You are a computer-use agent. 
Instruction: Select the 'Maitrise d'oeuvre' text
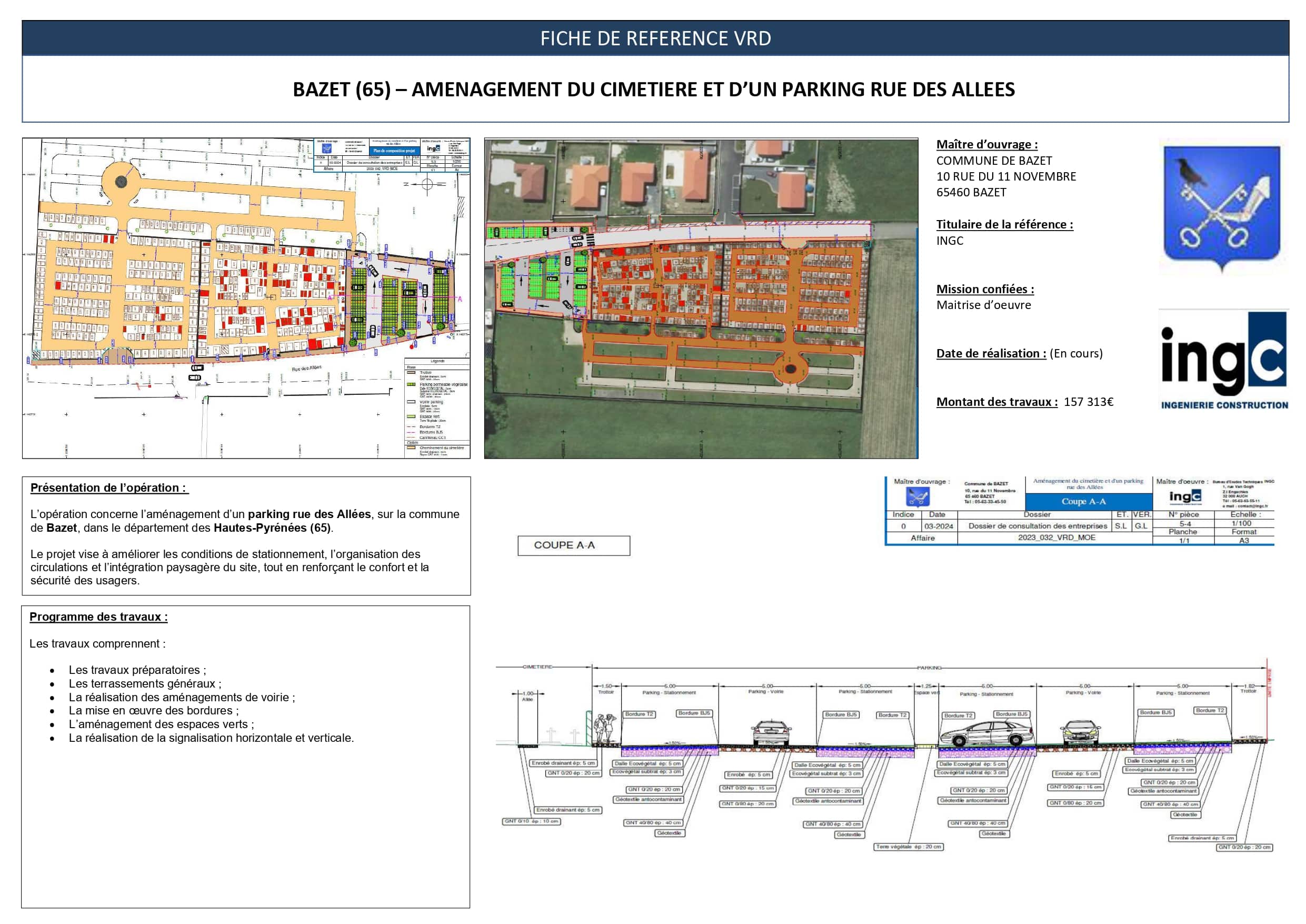pos(983,305)
